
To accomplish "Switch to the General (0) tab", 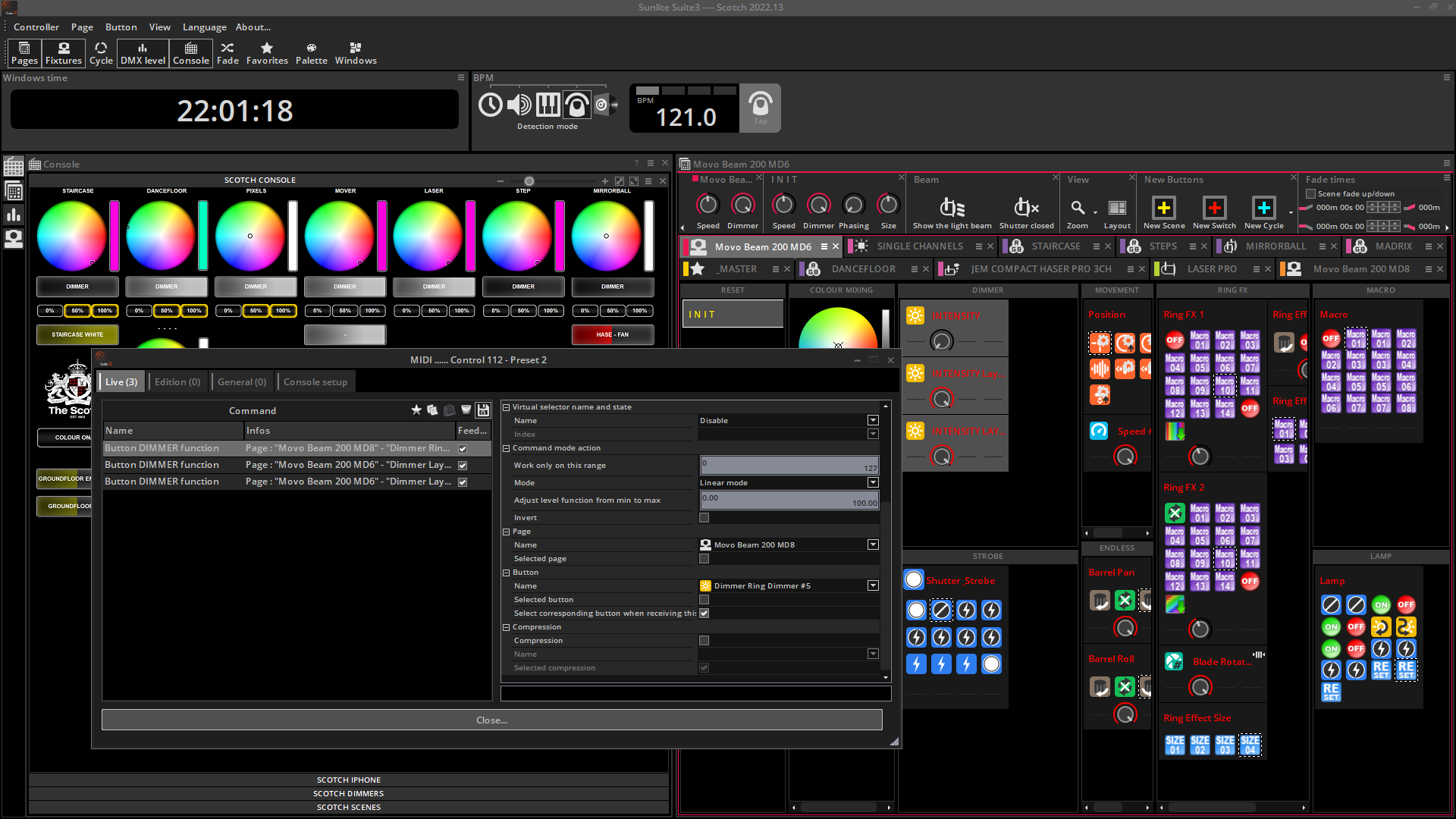I will coord(242,382).
